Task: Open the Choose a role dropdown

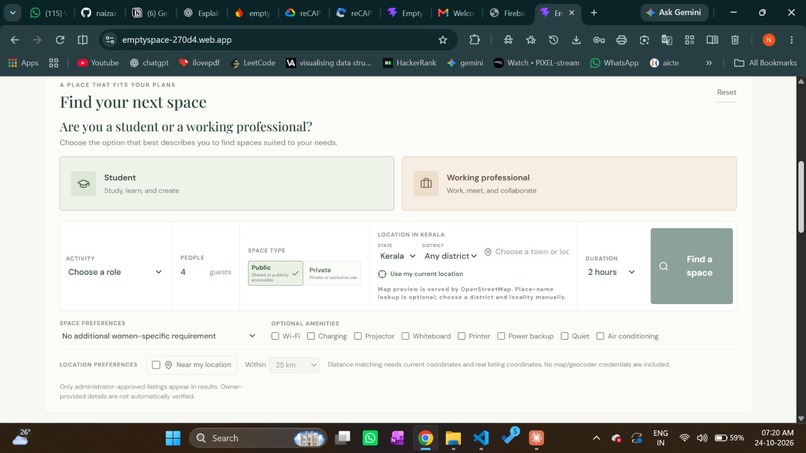Action: [x=115, y=272]
